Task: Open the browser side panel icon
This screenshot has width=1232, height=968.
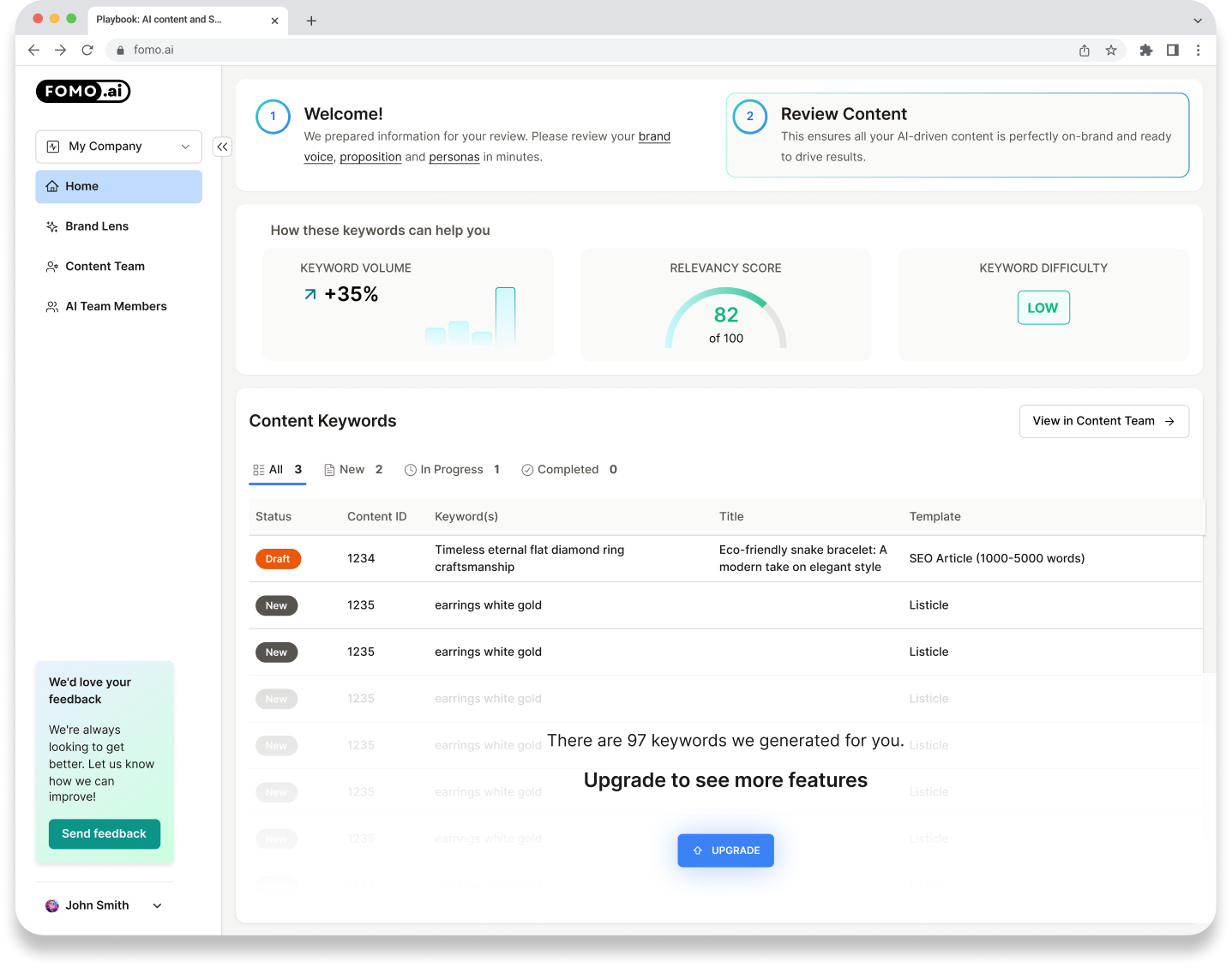Action: (x=1173, y=50)
